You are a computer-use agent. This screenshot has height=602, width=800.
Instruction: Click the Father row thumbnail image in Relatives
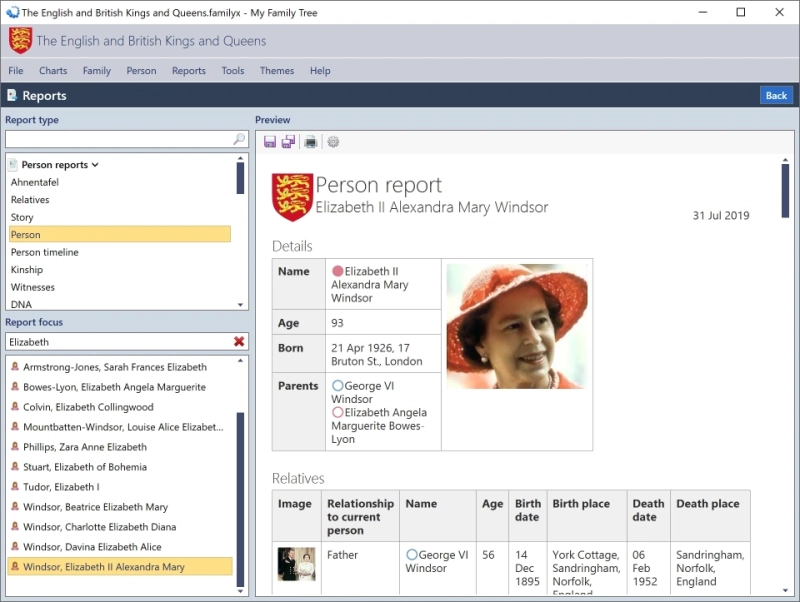296,564
